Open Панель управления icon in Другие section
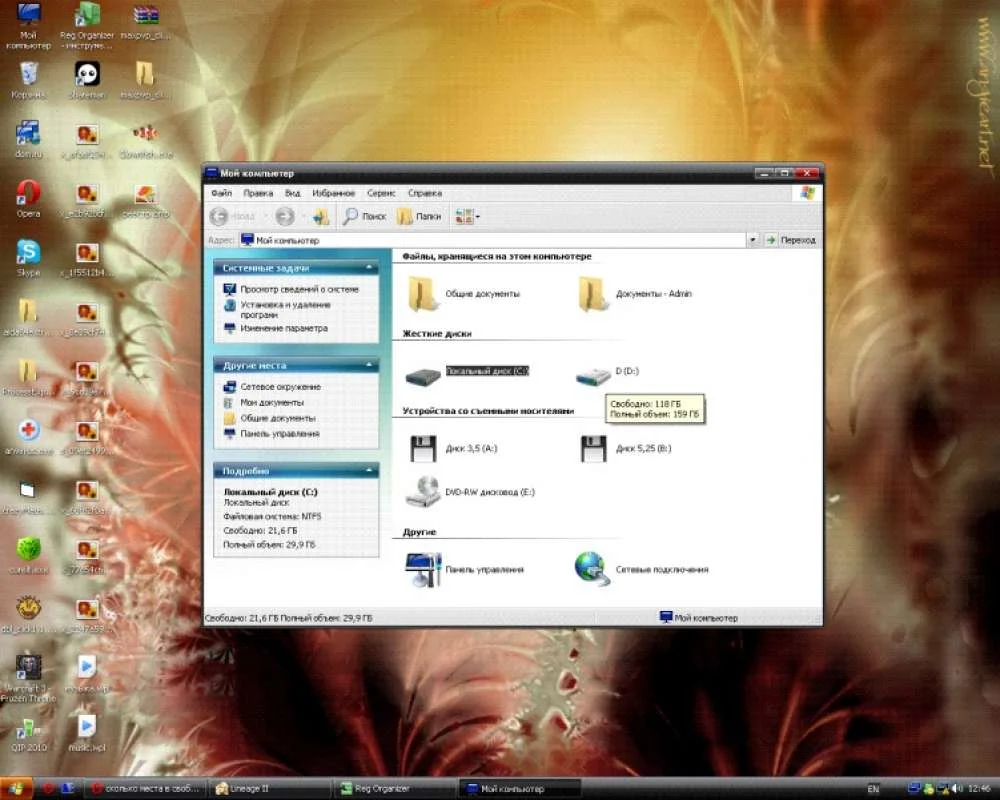This screenshot has width=1000, height=800. pos(423,569)
